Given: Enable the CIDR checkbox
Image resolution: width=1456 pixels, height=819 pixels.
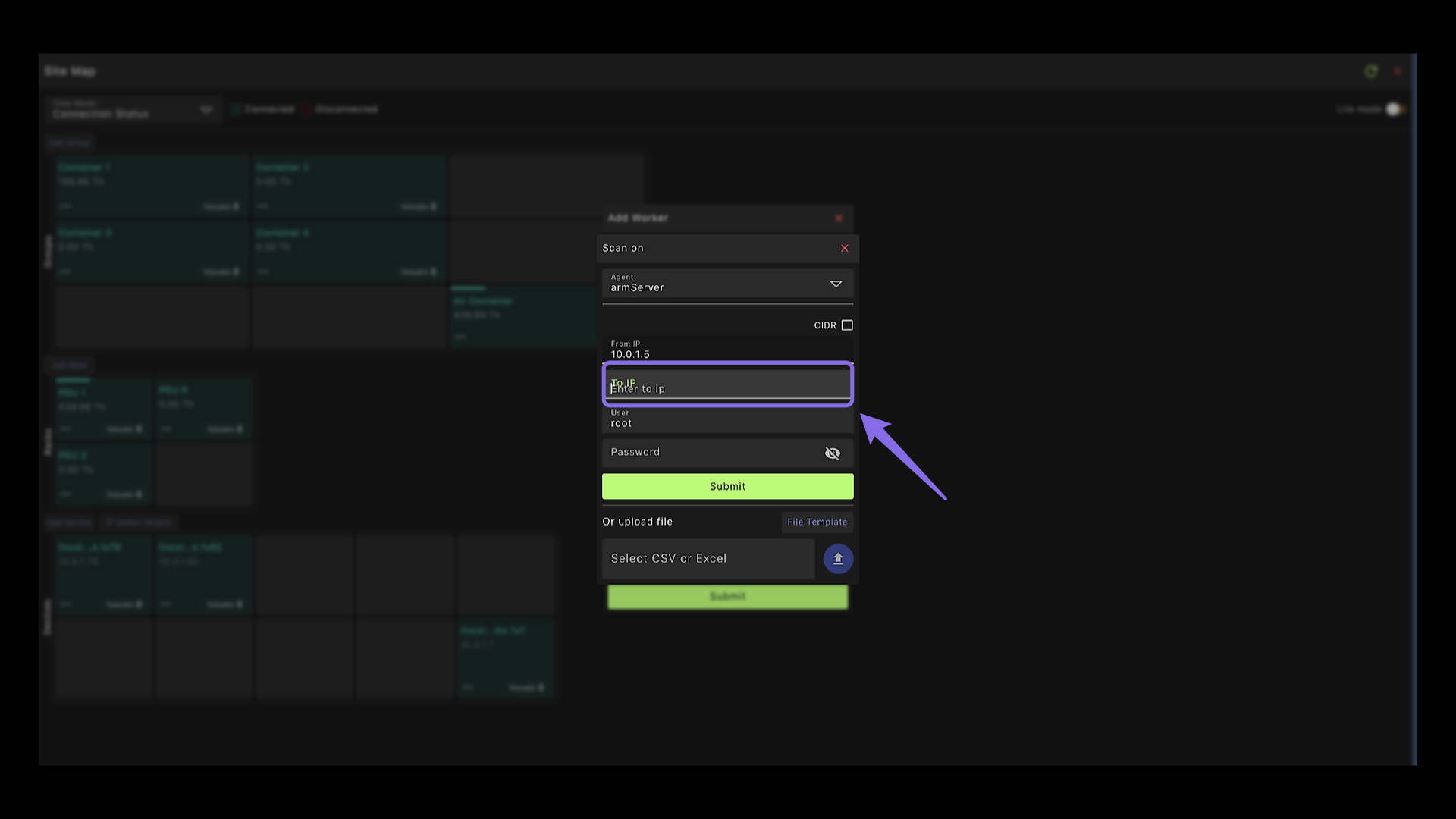Looking at the screenshot, I should pyautogui.click(x=847, y=325).
